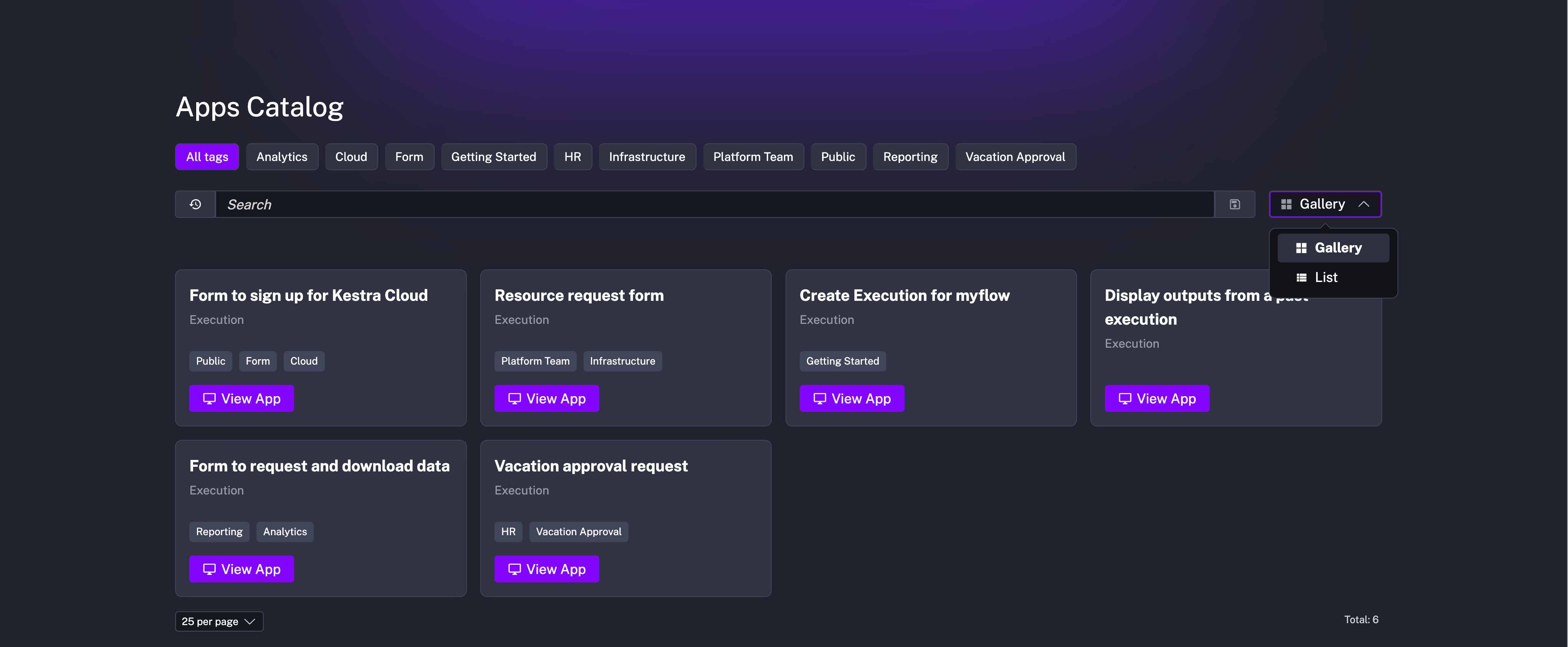View App for Kestra Cloud sign up form
This screenshot has height=647, width=1568.
[x=241, y=398]
